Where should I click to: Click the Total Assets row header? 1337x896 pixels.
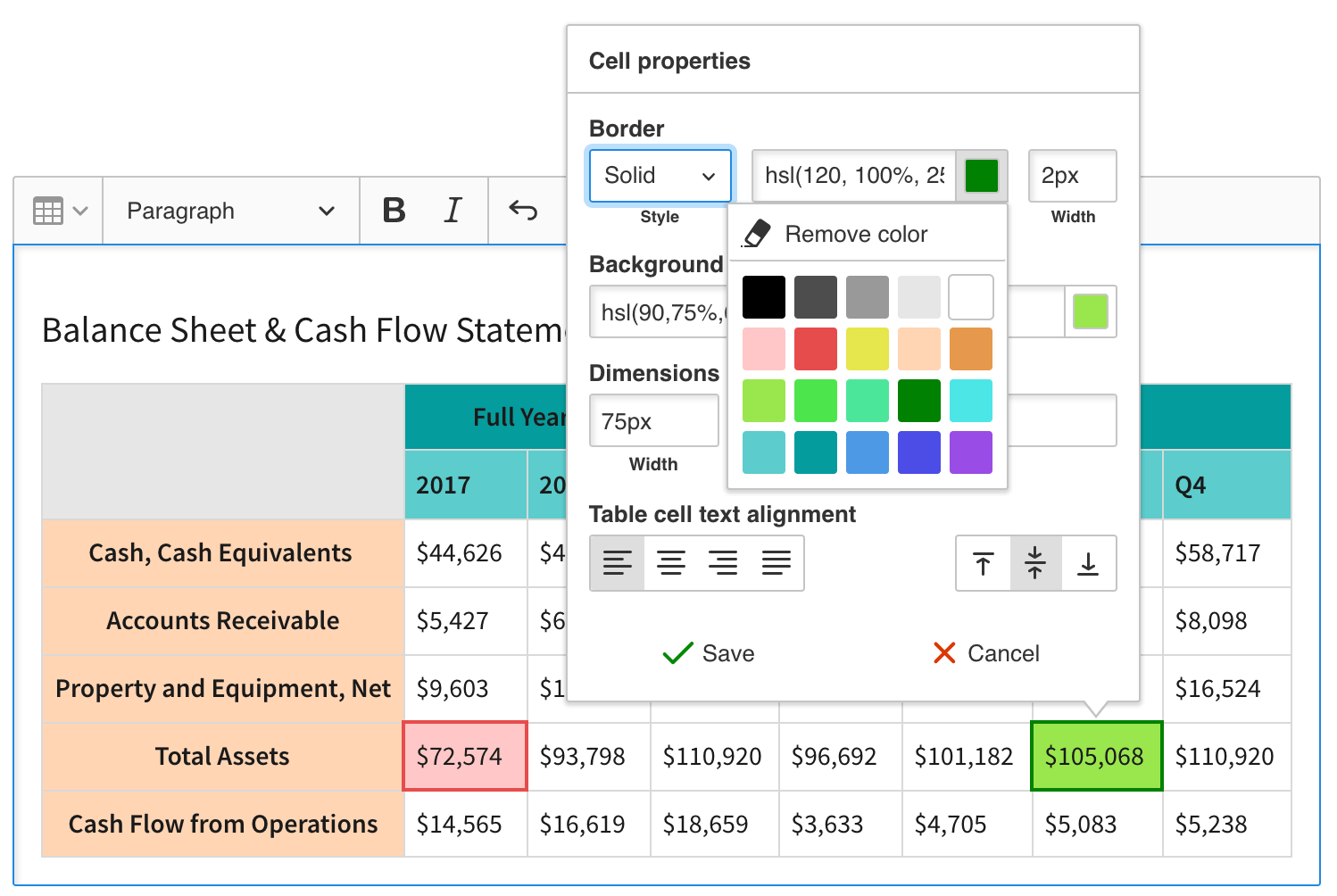223,756
